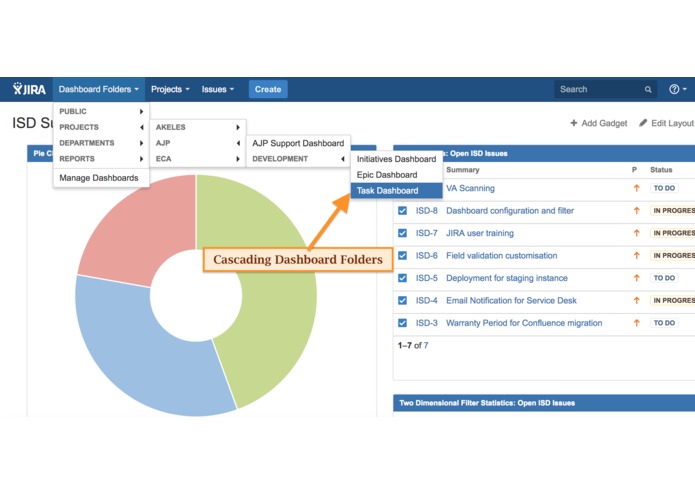This screenshot has height=494, width=695.
Task: Click the Status column header
Action: [661, 170]
